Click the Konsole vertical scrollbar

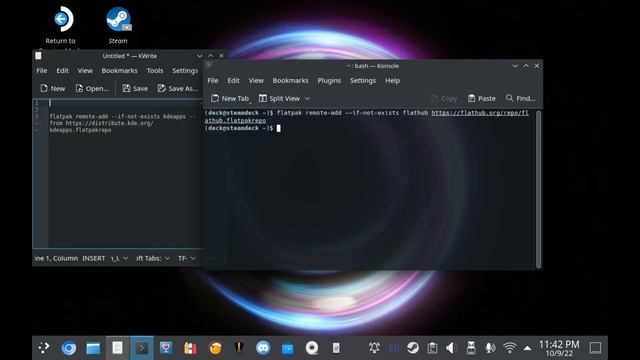538,189
